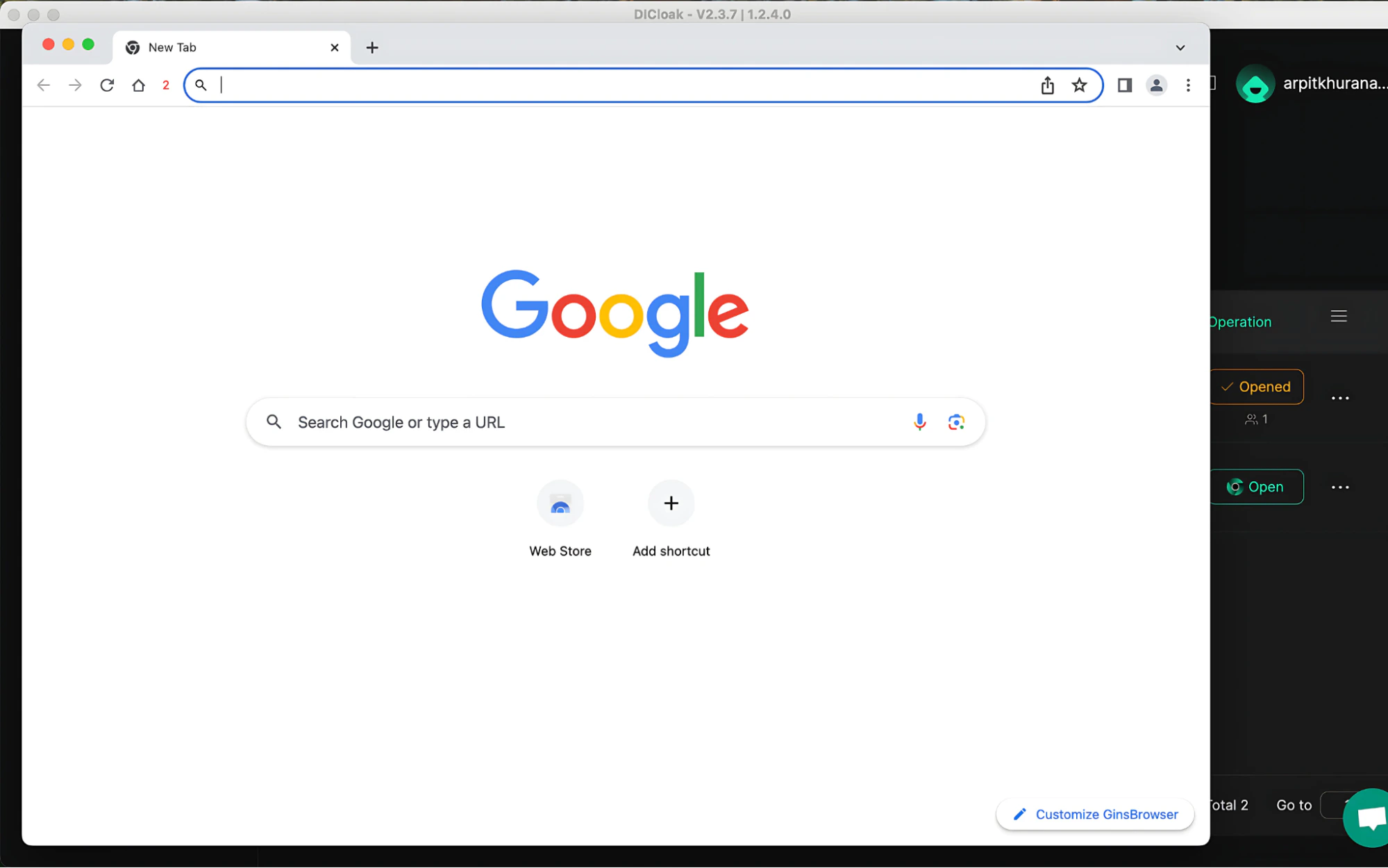Expand the tab list chevron
Image resolution: width=1388 pixels, height=868 pixels.
pyautogui.click(x=1180, y=47)
